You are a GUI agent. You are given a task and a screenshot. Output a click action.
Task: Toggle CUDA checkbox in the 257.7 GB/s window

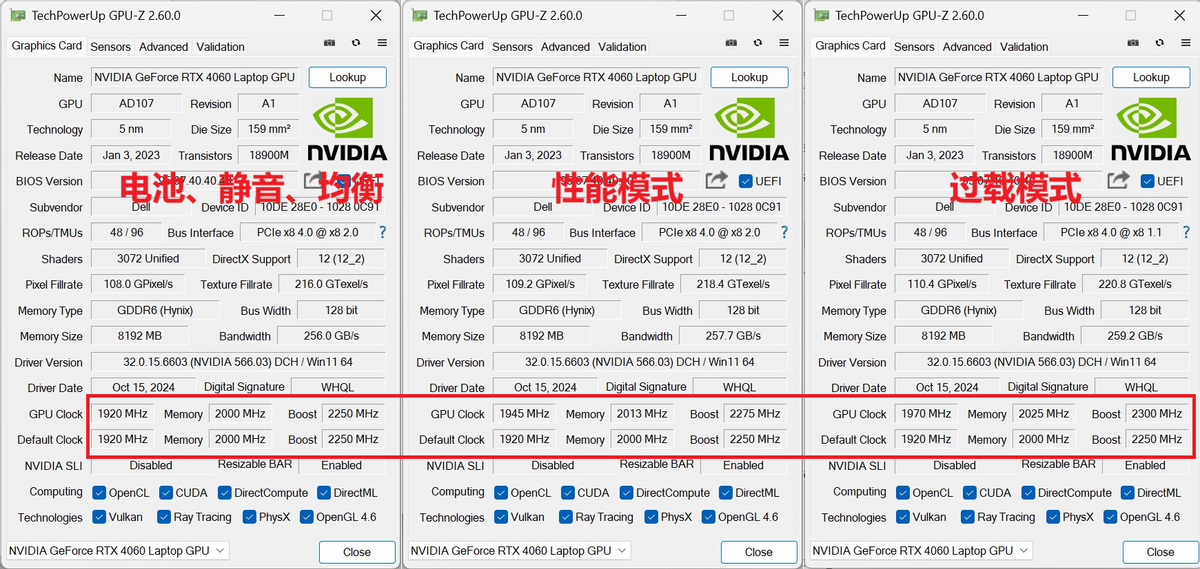(x=568, y=492)
